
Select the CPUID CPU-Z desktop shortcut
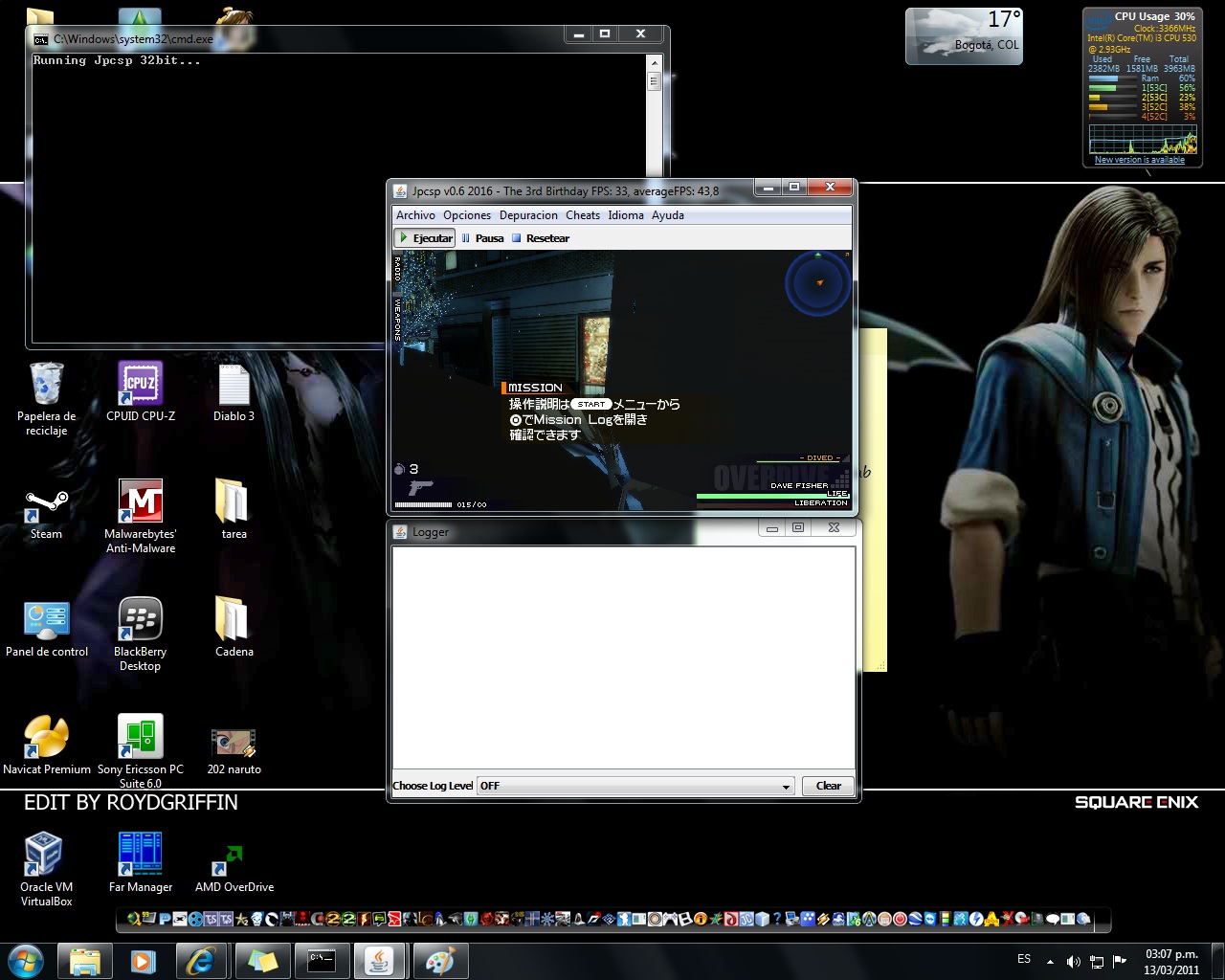click(x=141, y=392)
